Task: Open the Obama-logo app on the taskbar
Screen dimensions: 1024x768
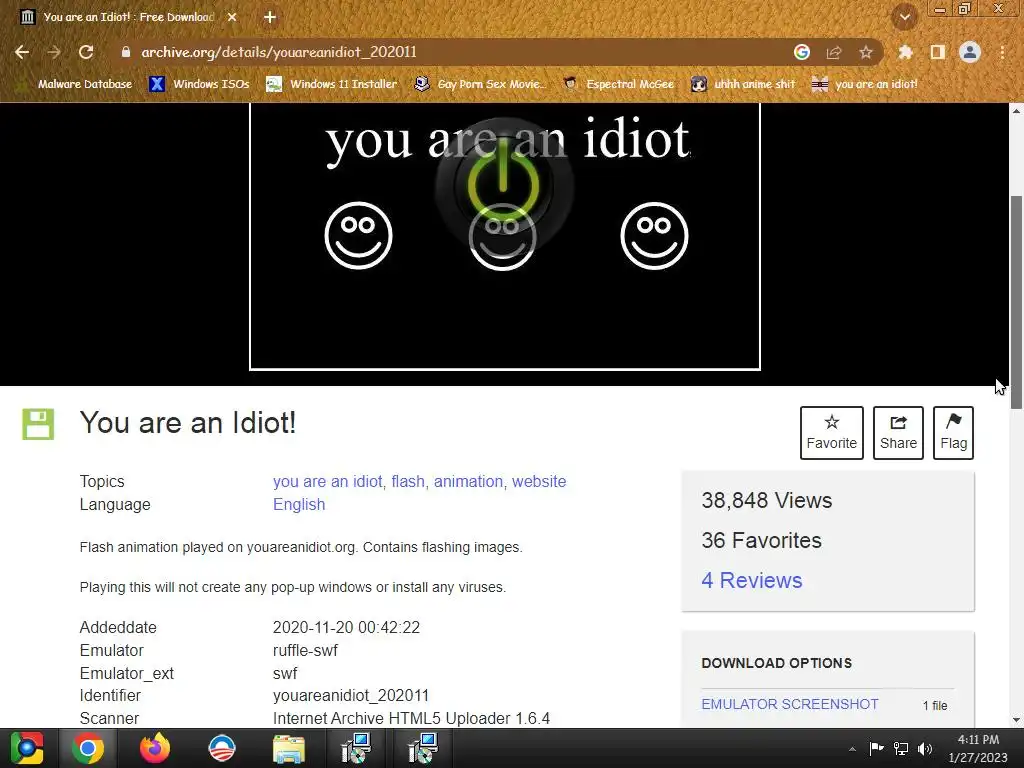Action: click(221, 748)
